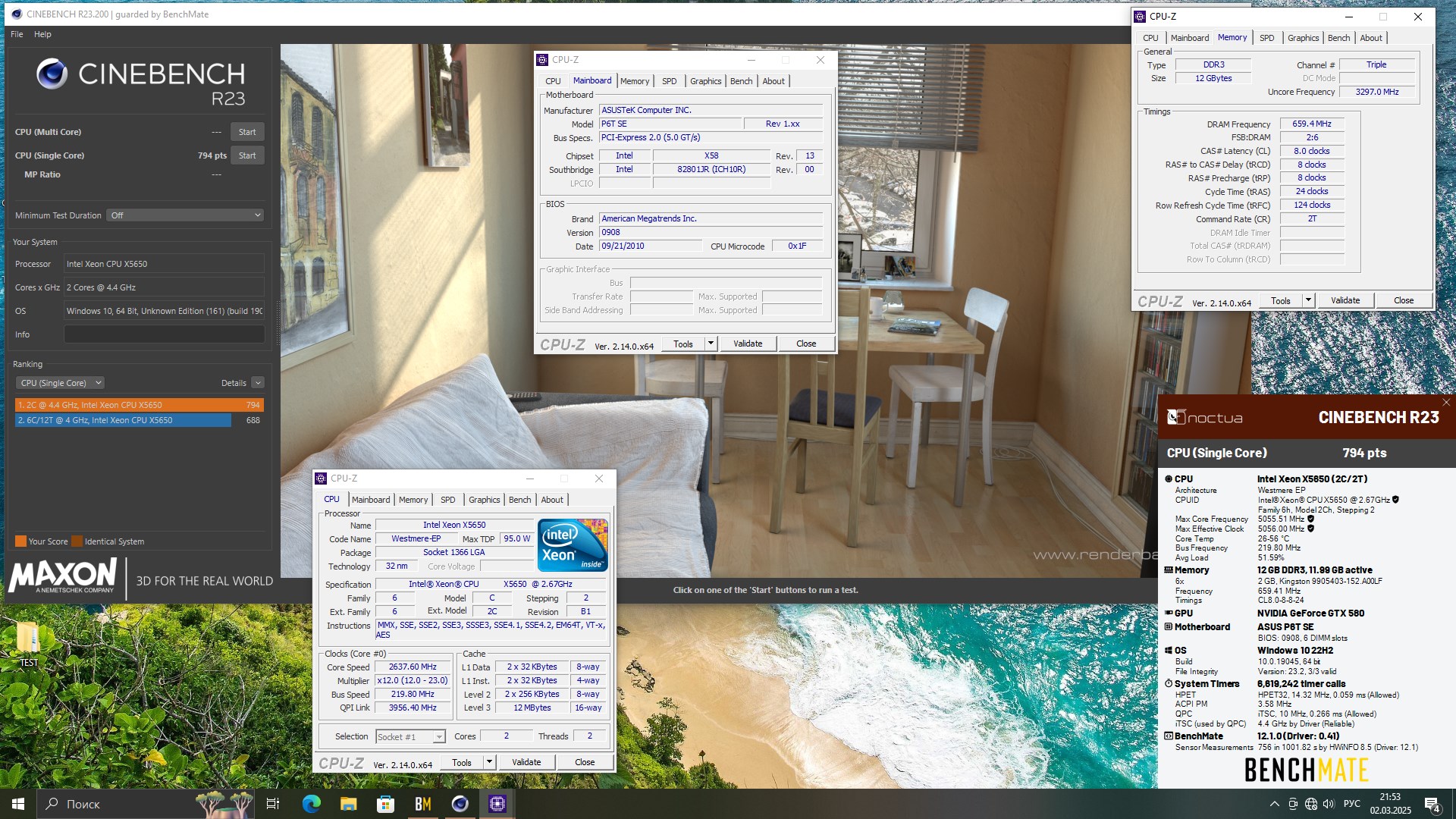
Task: Open File Explorer from the taskbar
Action: pos(348,804)
